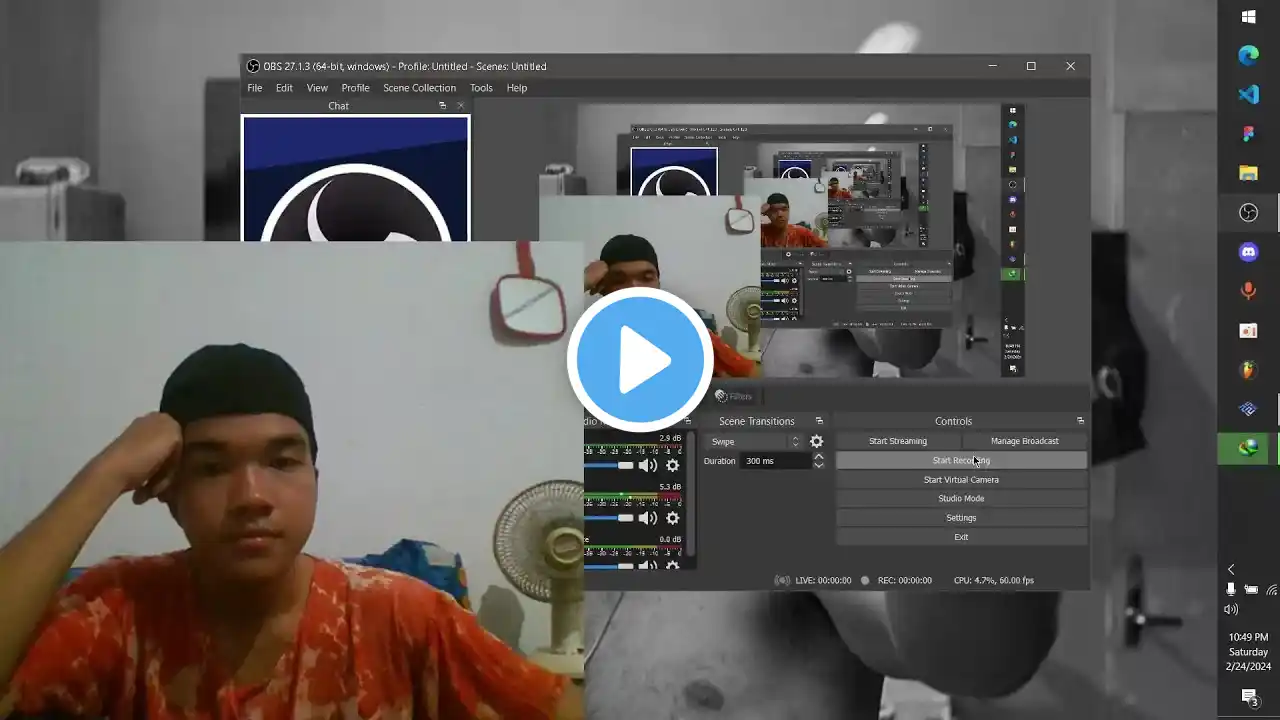Open the Scene Collection menu
The height and width of the screenshot is (720, 1280).
[419, 88]
